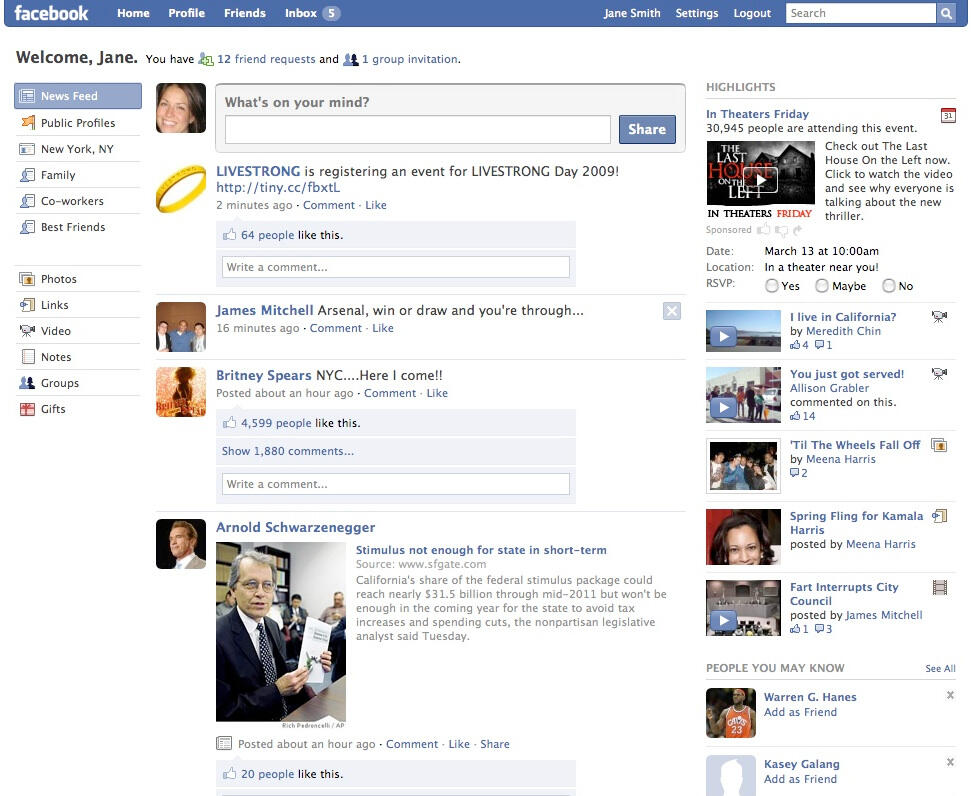This screenshot has height=796, width=971.
Task: Expand Show 1,880 comments
Action: pos(288,451)
